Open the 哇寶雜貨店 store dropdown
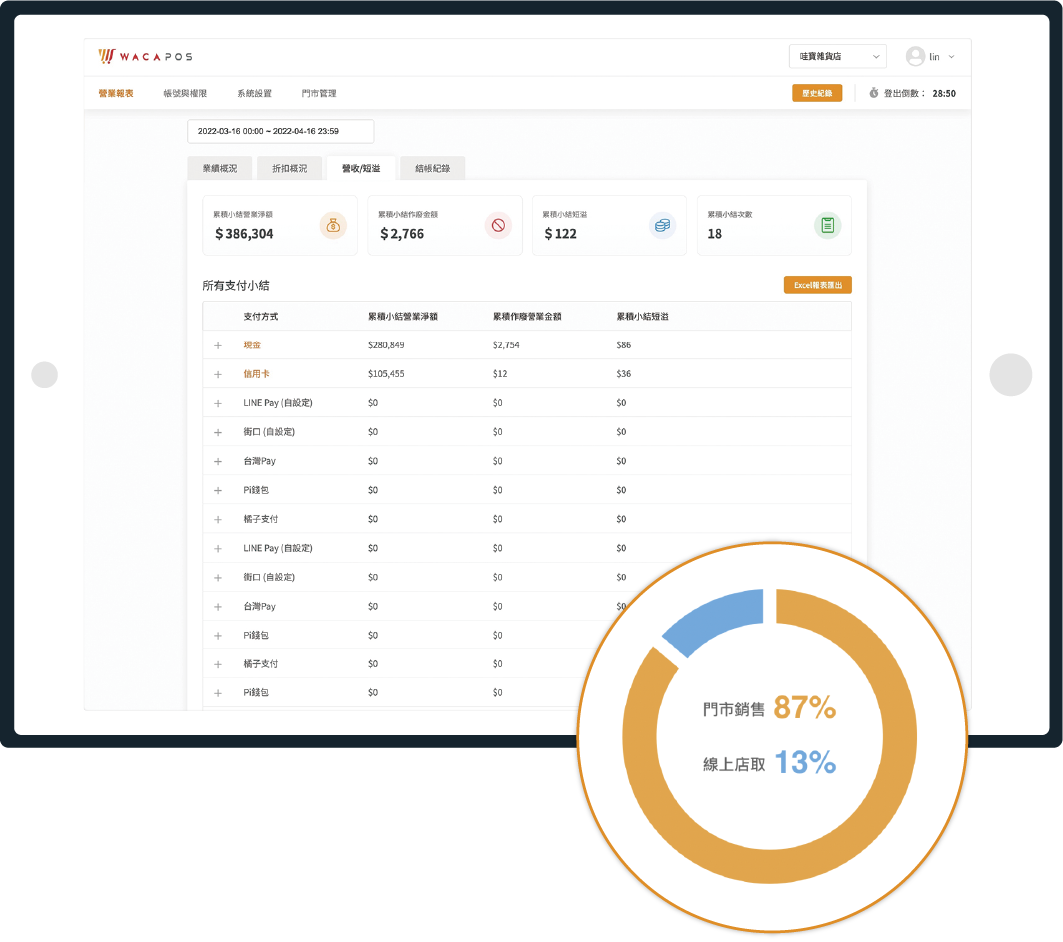This screenshot has width=1063, height=942. pyautogui.click(x=836, y=57)
